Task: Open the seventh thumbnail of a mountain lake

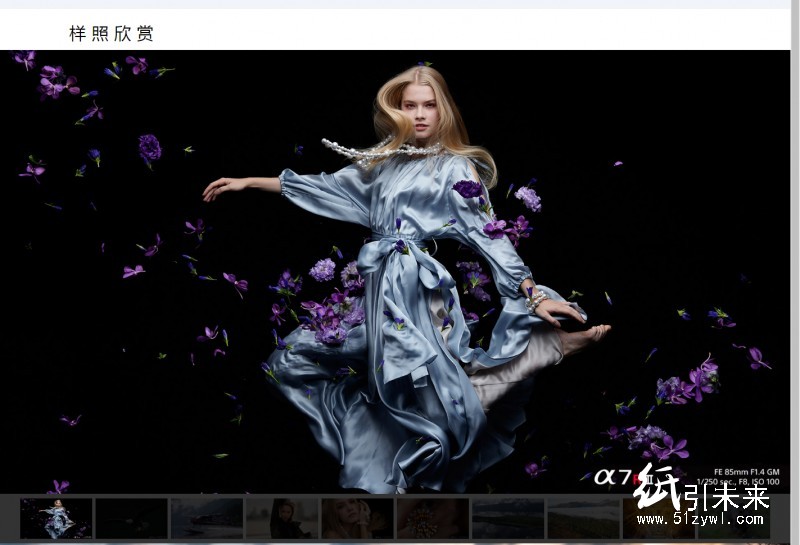Action: [508, 518]
